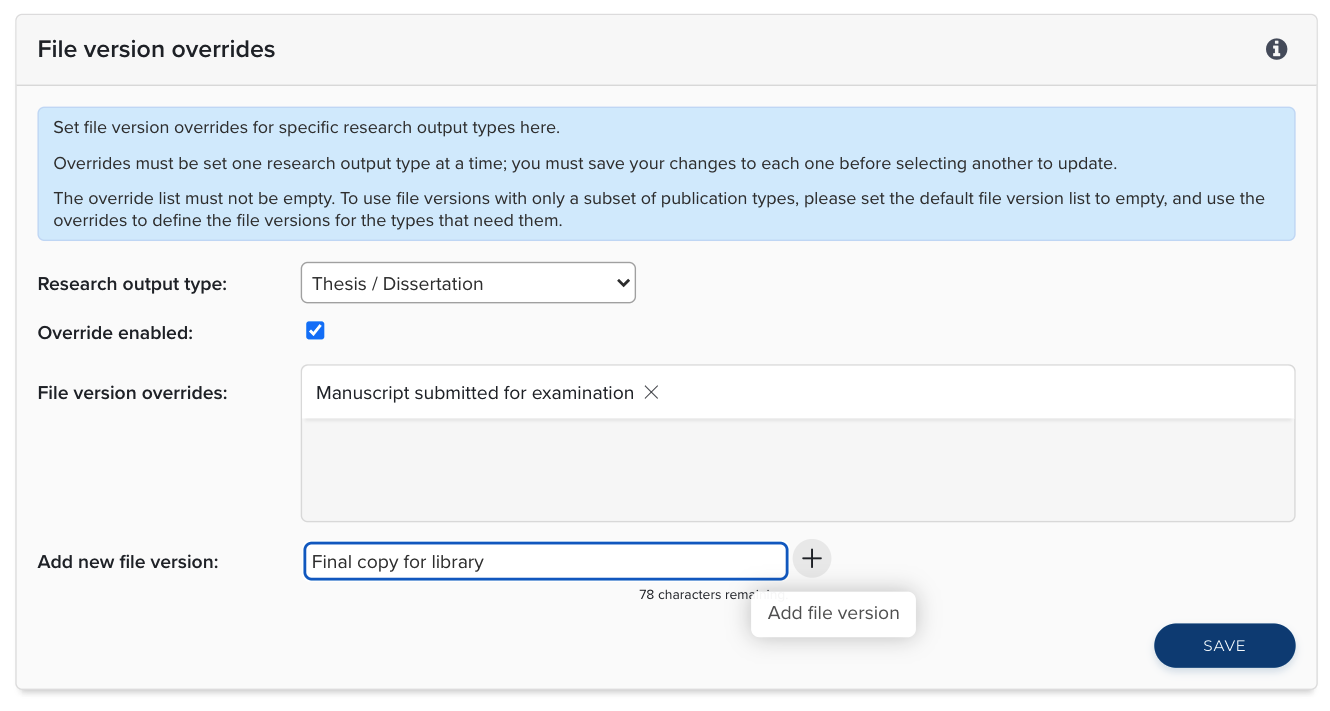Click the Add new file version label
This screenshot has height=711, width=1330.
tap(128, 562)
